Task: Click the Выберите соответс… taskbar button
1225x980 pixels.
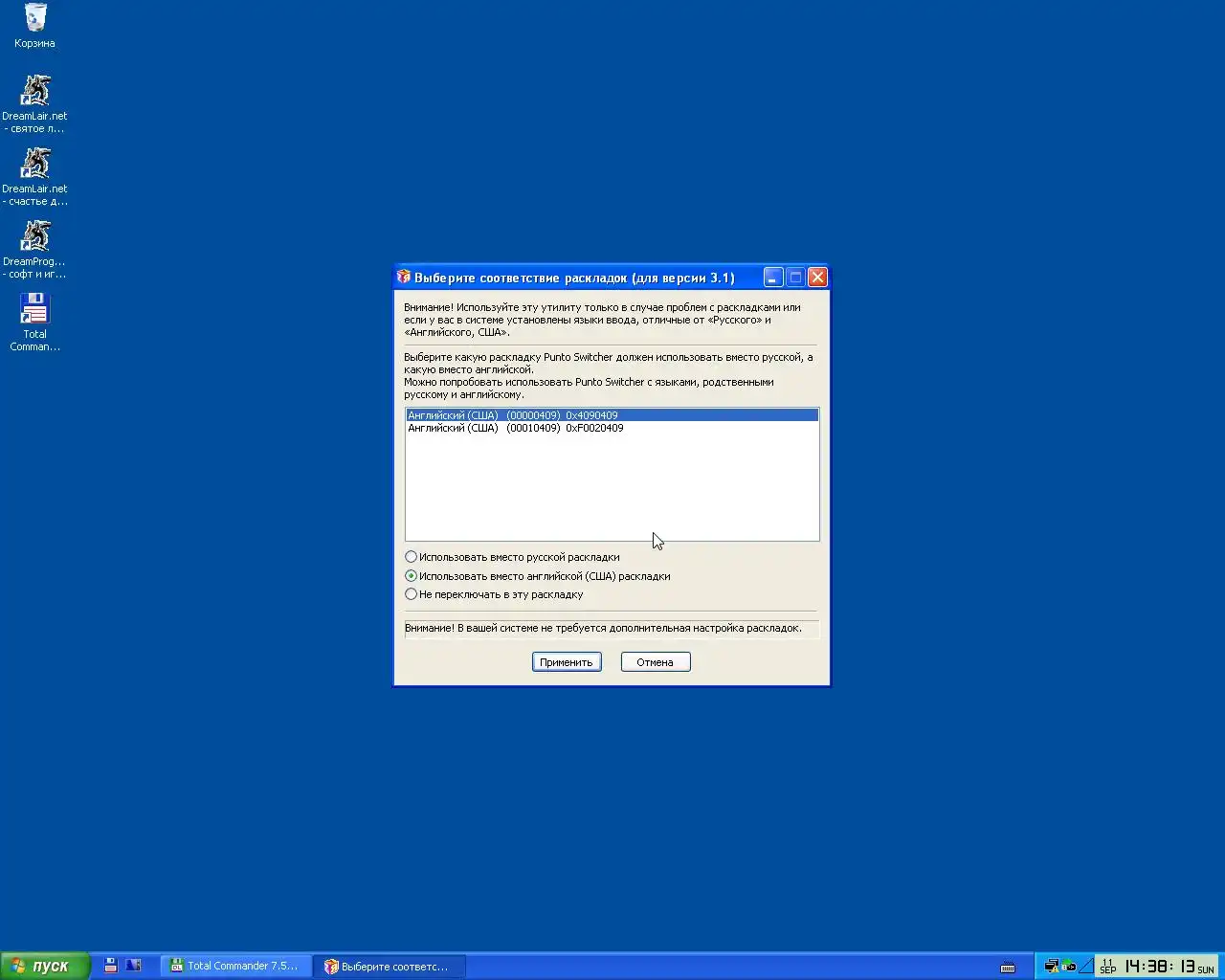Action: (x=390, y=966)
